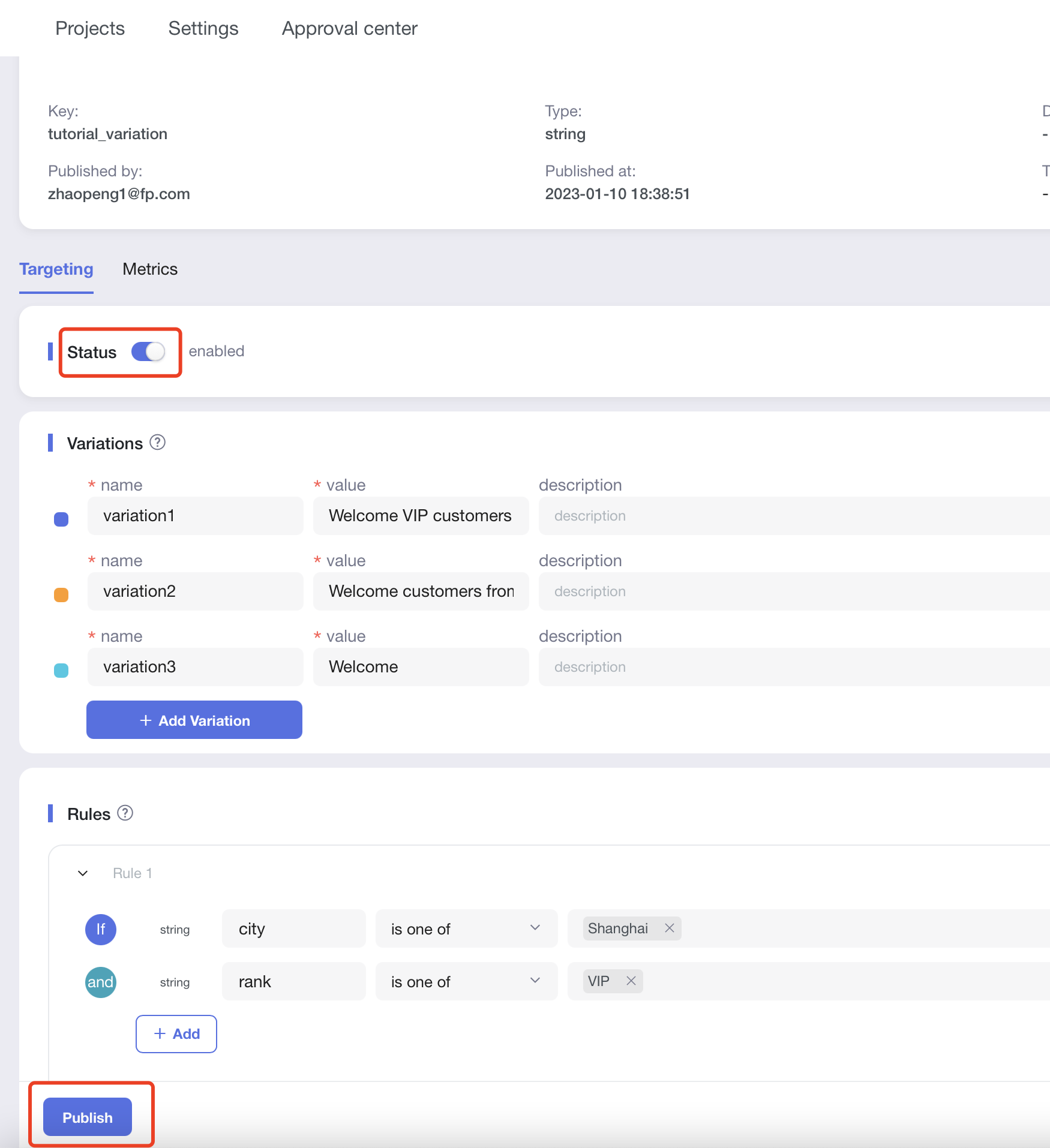The height and width of the screenshot is (1148, 1050).
Task: Remove the VIP tag from rank condition
Action: 631,981
